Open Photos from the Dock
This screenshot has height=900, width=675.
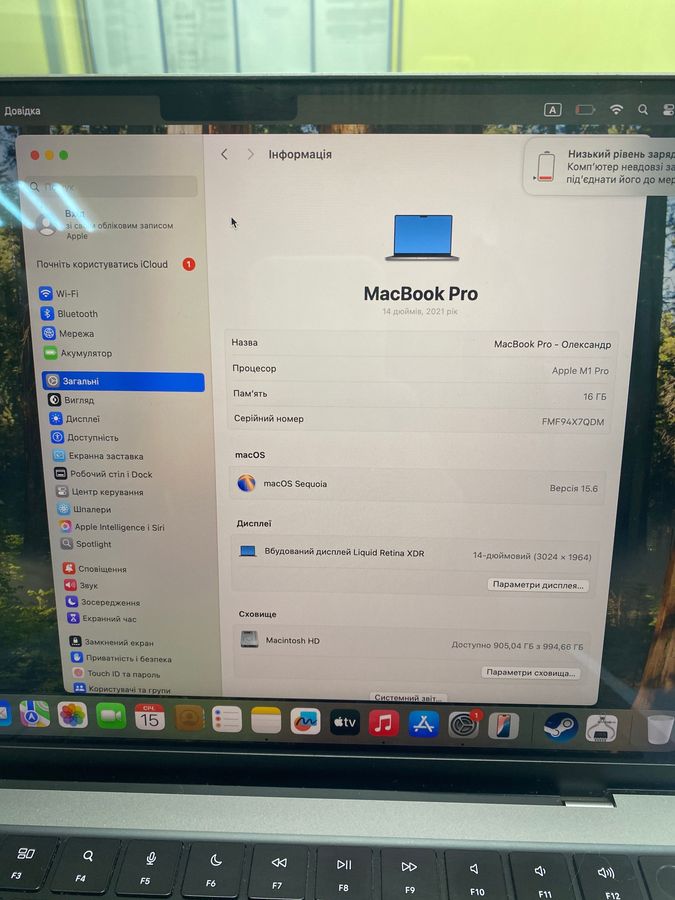pos(72,715)
